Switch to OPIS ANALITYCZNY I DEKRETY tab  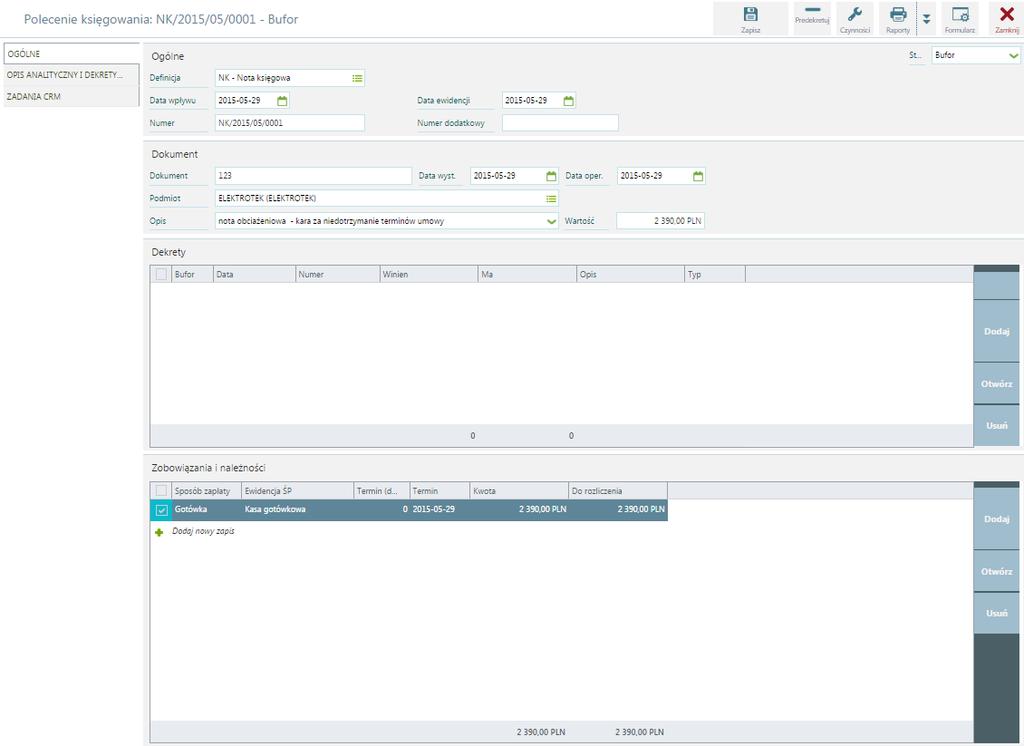(x=71, y=74)
